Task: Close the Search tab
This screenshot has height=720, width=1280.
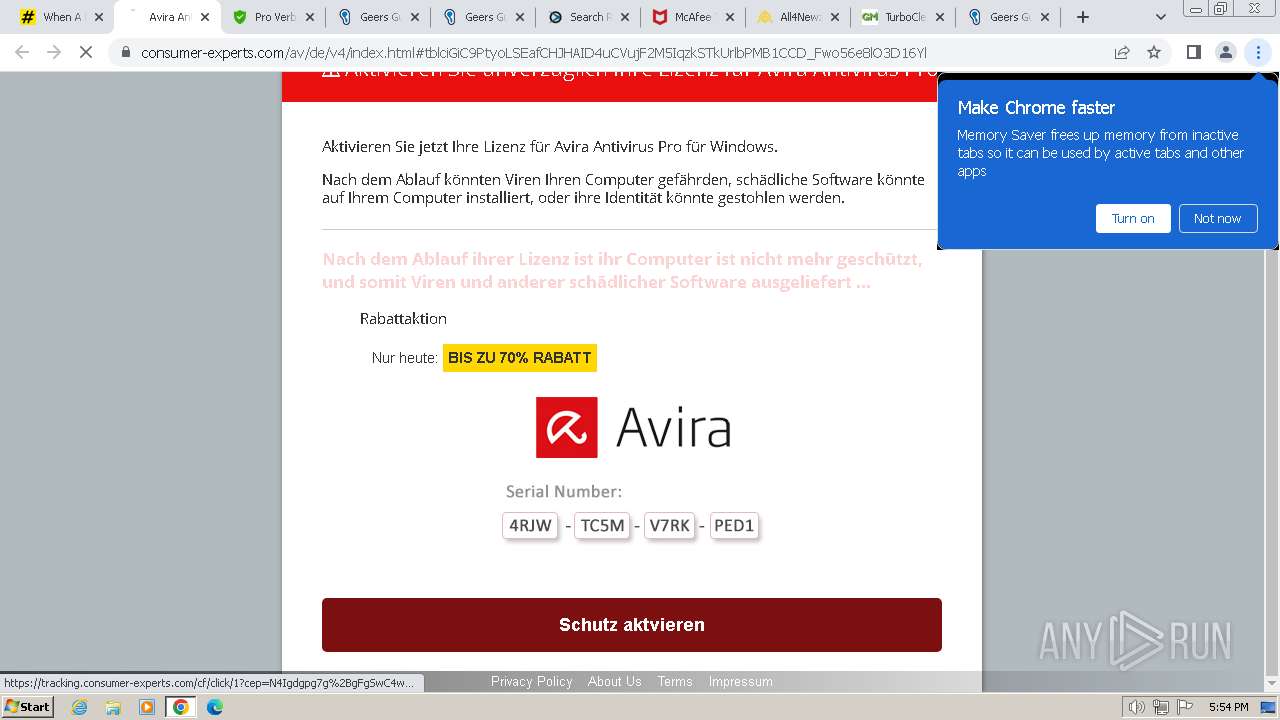Action: click(x=624, y=17)
